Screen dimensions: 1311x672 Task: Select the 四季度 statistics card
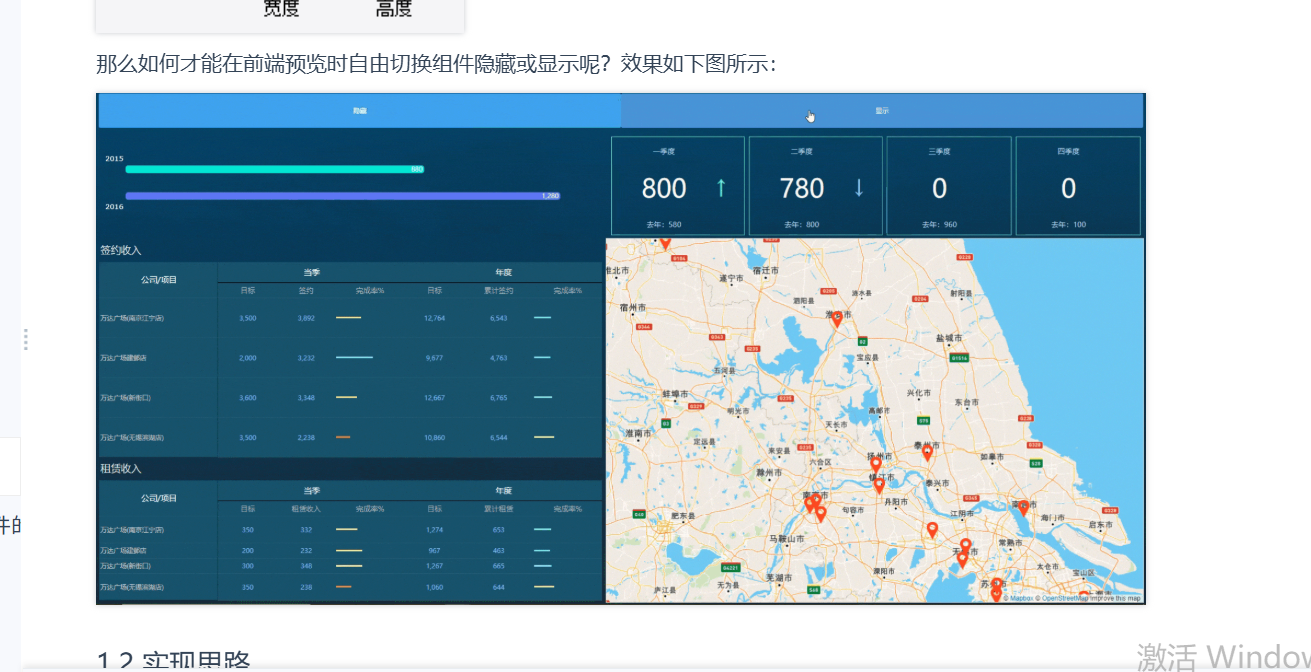1078,186
